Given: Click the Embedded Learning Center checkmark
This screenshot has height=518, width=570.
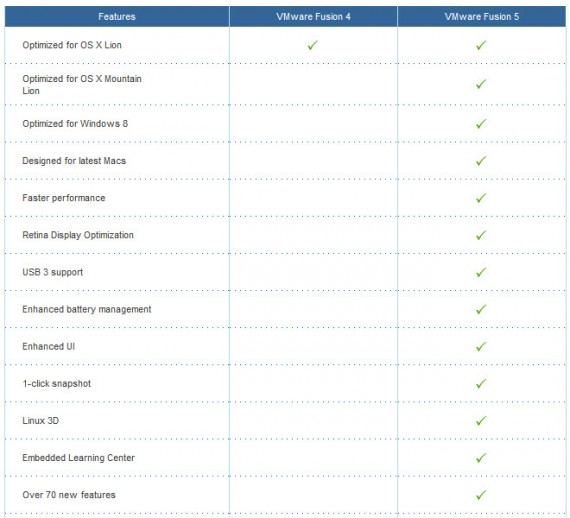Looking at the screenshot, I should (481, 458).
